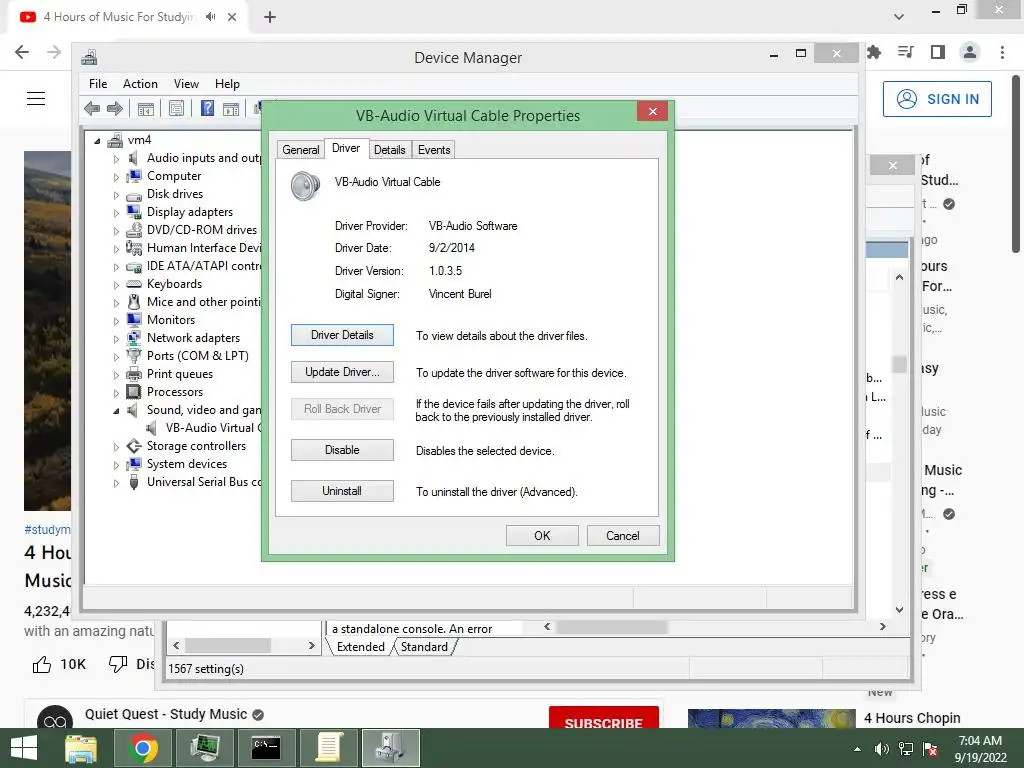Open the Chrome three-dot menu
Screen dimensions: 1024x768
(x=1002, y=52)
